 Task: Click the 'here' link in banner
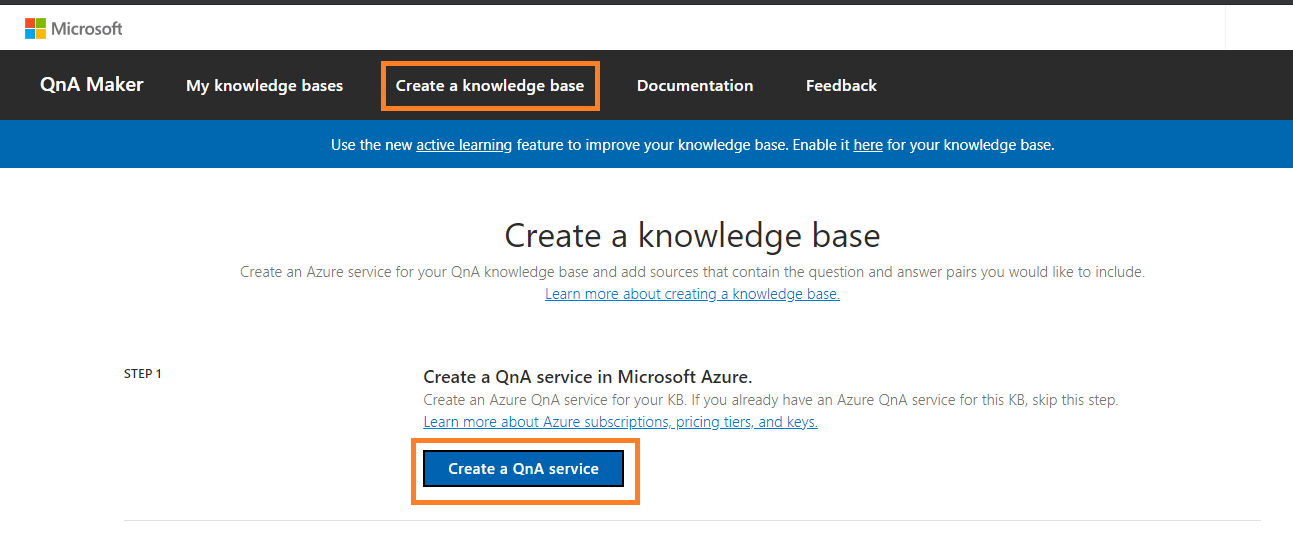pyautogui.click(x=868, y=145)
